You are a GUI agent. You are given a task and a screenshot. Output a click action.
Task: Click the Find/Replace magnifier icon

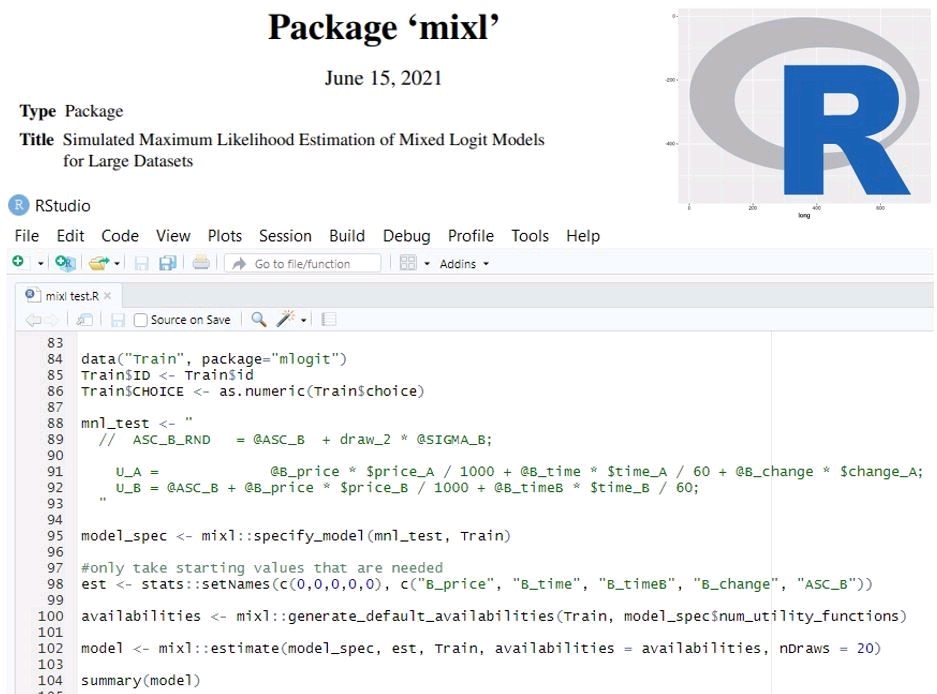259,319
